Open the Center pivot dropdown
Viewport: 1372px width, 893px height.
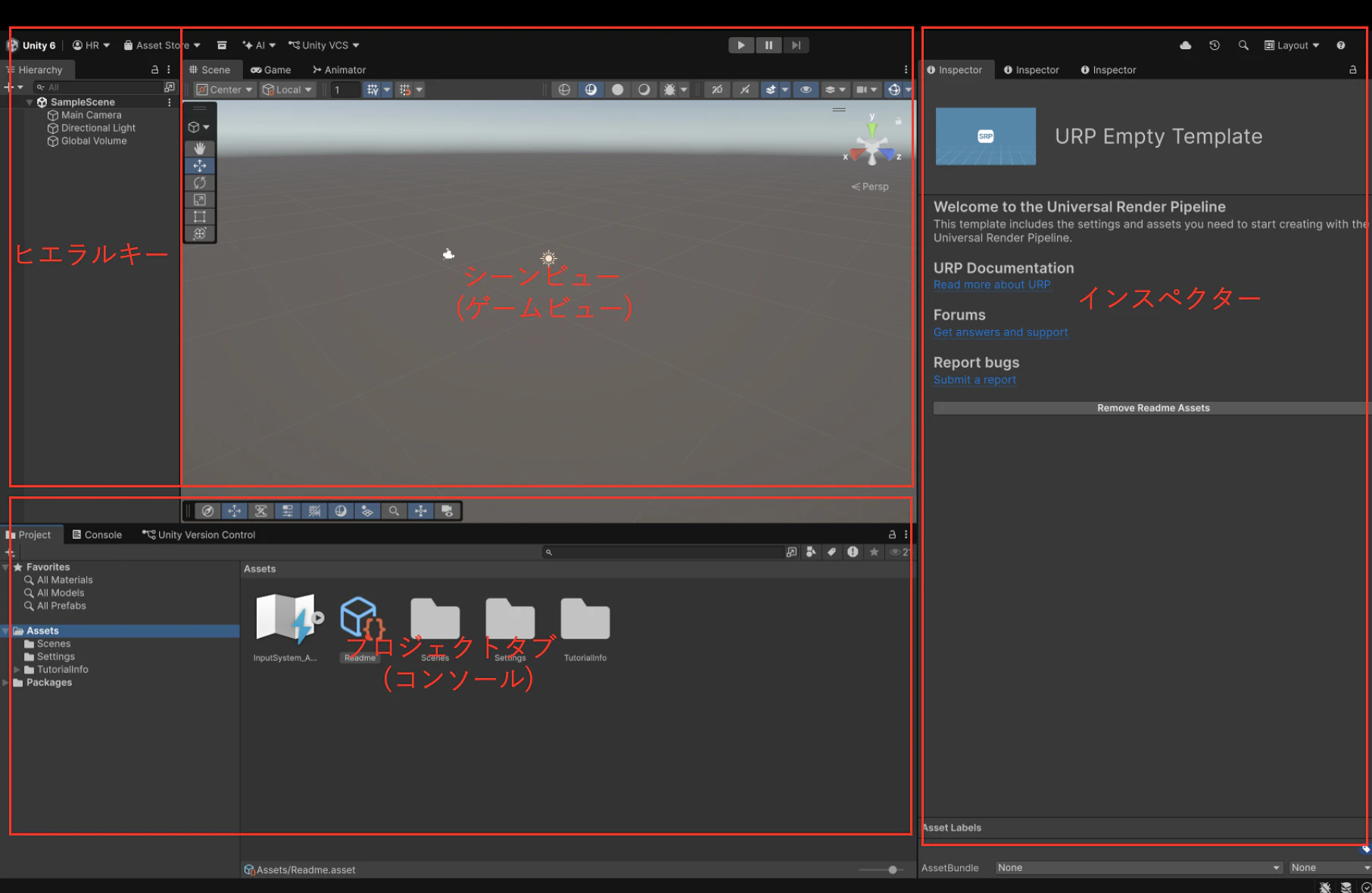pos(224,89)
